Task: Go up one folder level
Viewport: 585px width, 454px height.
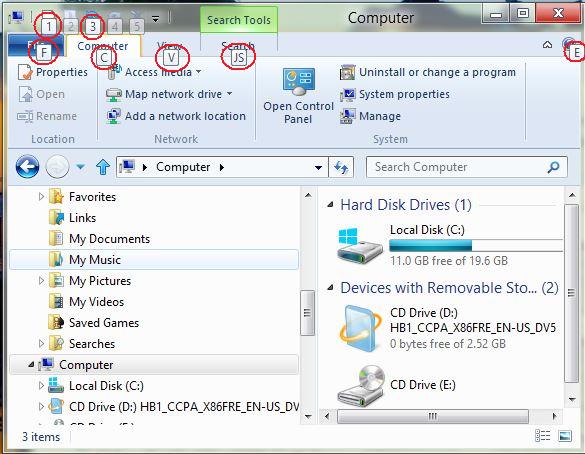Action: [103, 167]
